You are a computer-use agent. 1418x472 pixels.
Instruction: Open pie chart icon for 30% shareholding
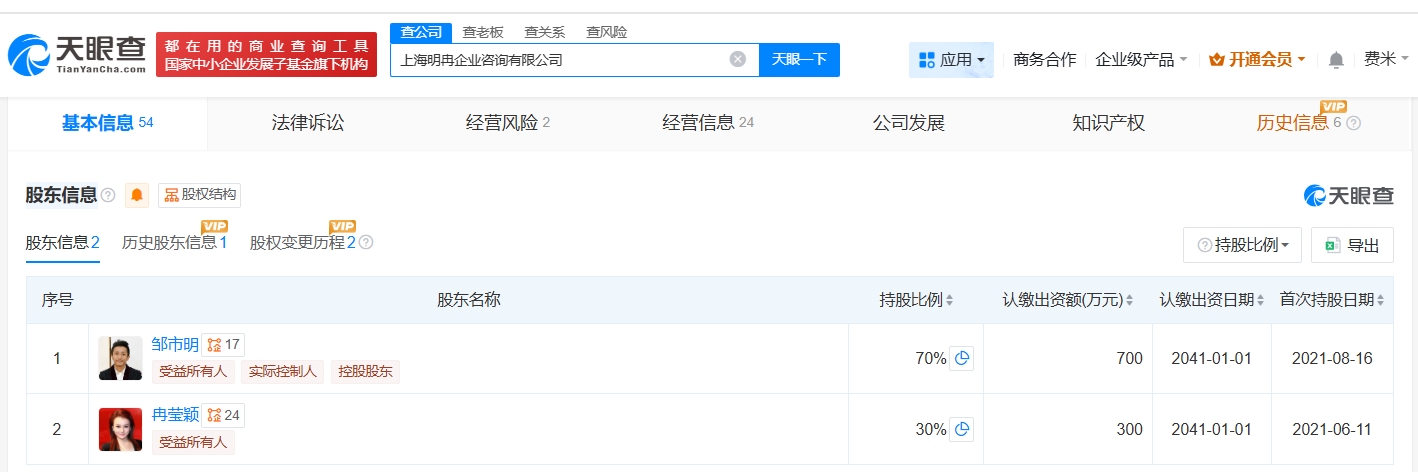pos(961,429)
